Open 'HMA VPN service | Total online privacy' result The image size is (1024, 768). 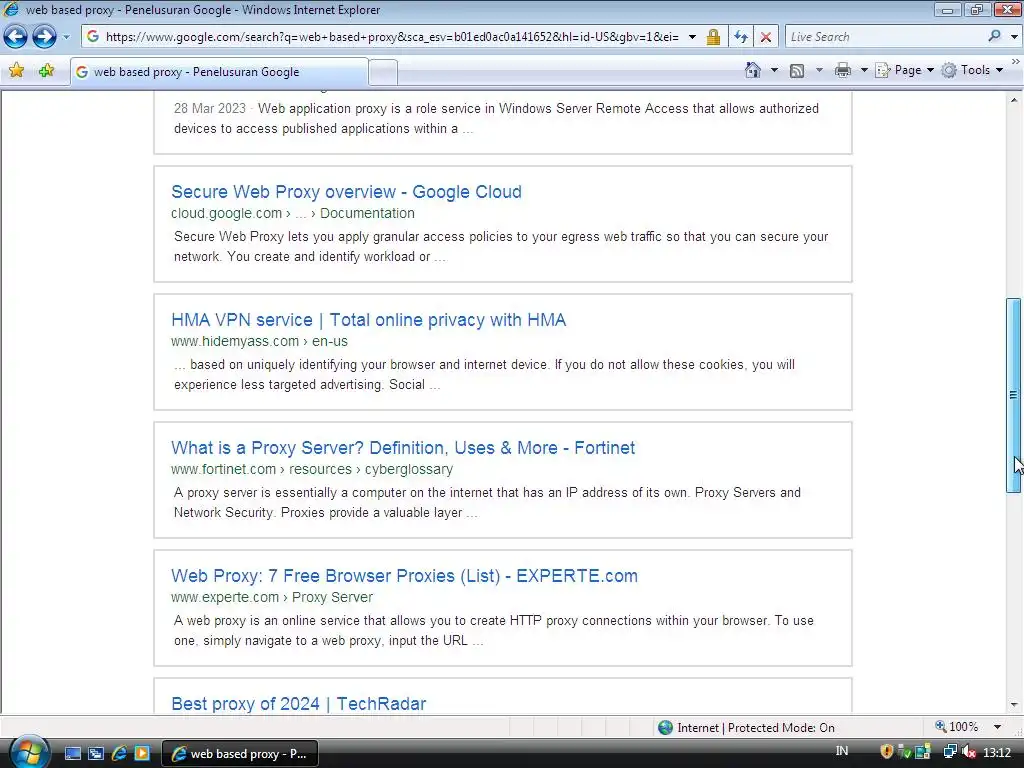point(368,320)
